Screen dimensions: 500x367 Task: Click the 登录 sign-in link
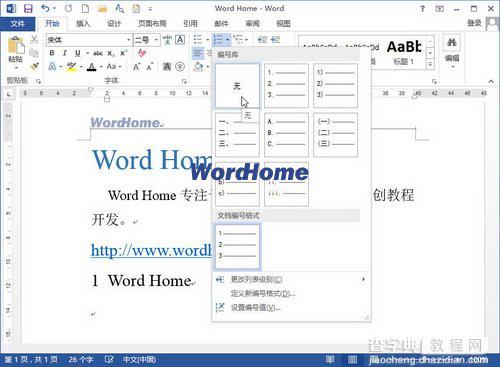point(474,23)
